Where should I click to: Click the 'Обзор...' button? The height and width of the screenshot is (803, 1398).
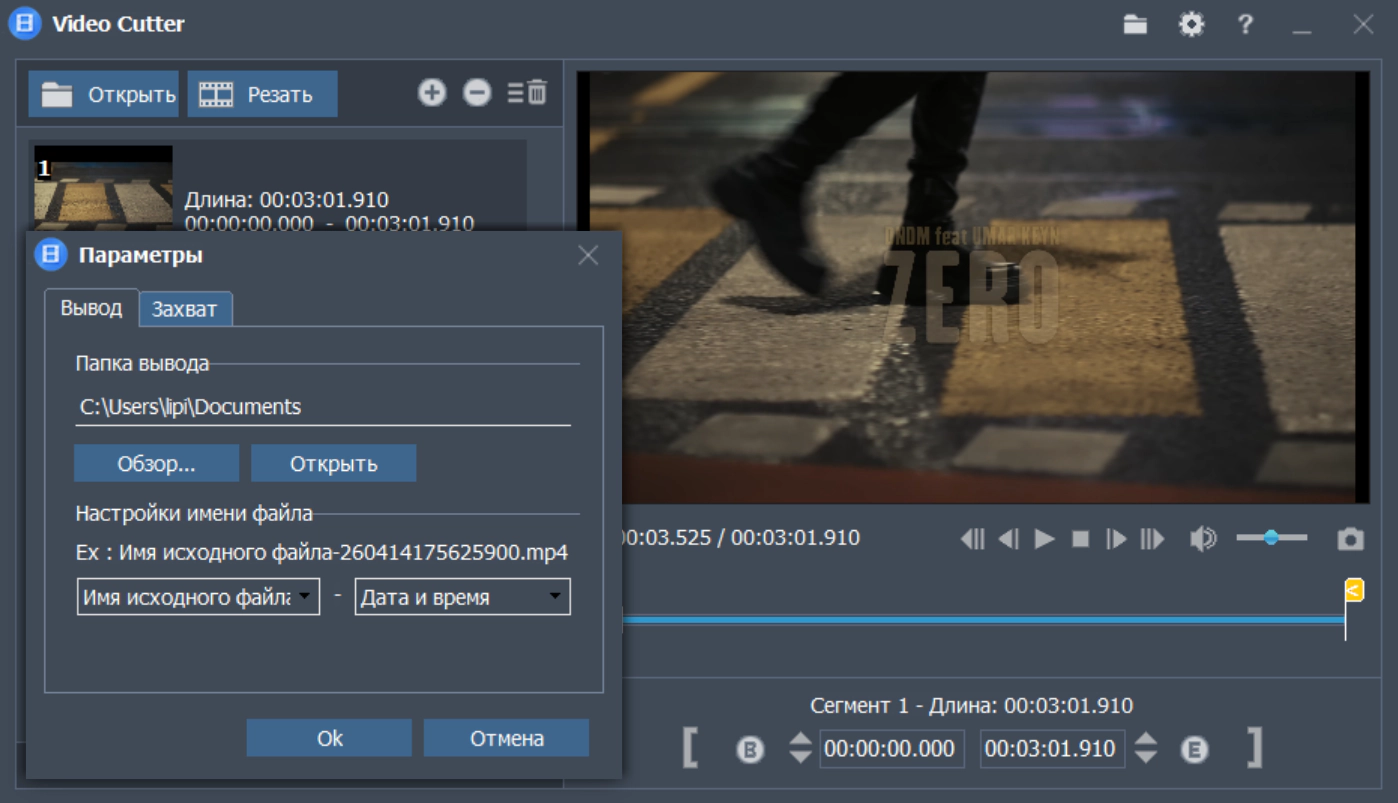pyautogui.click(x=156, y=464)
